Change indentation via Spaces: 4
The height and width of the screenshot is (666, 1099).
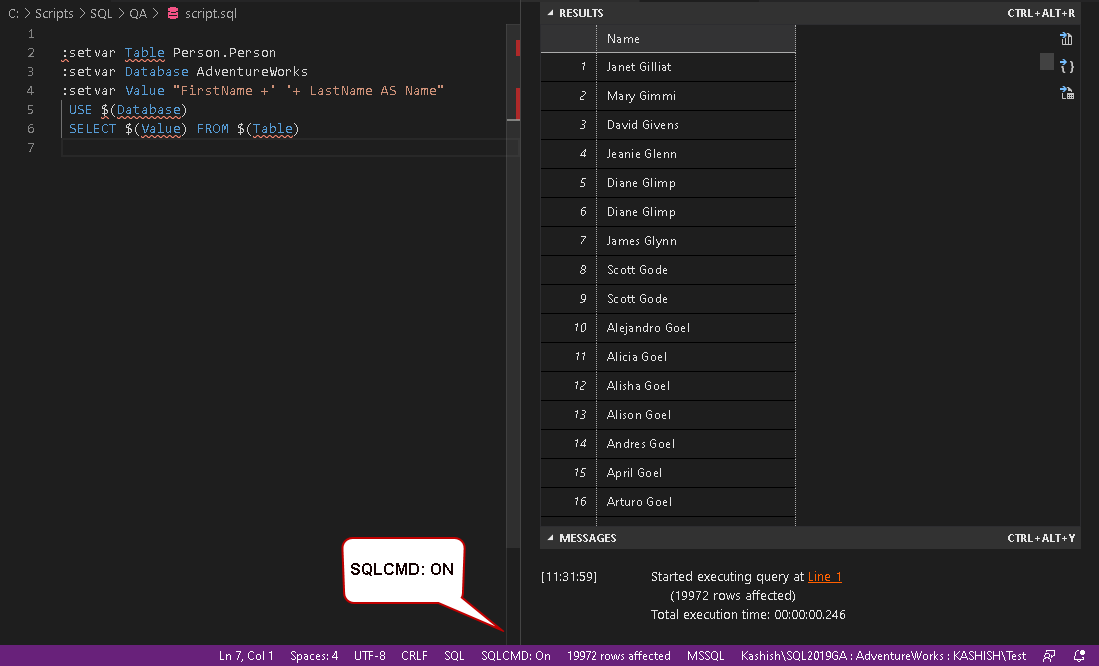click(314, 655)
